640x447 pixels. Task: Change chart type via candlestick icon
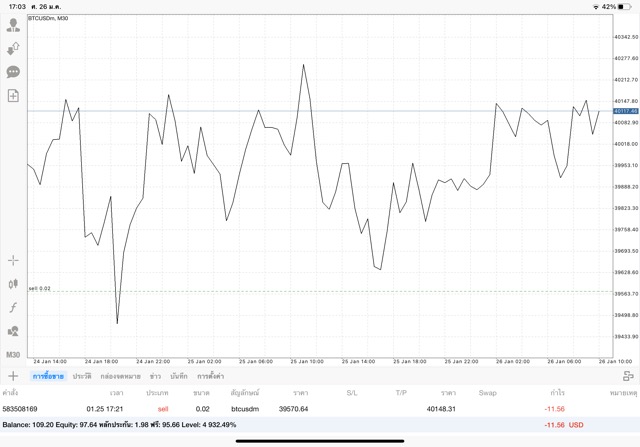coord(13,284)
